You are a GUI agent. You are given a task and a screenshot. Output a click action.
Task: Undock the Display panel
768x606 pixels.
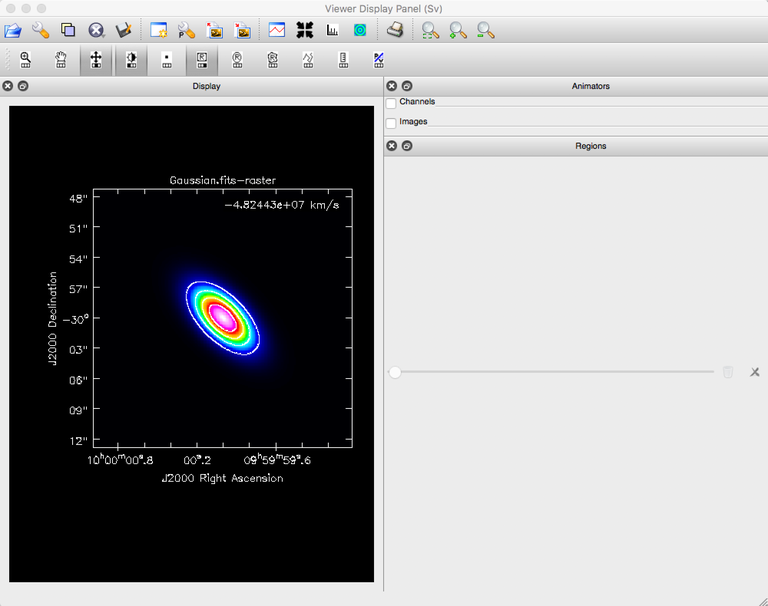click(x=23, y=86)
